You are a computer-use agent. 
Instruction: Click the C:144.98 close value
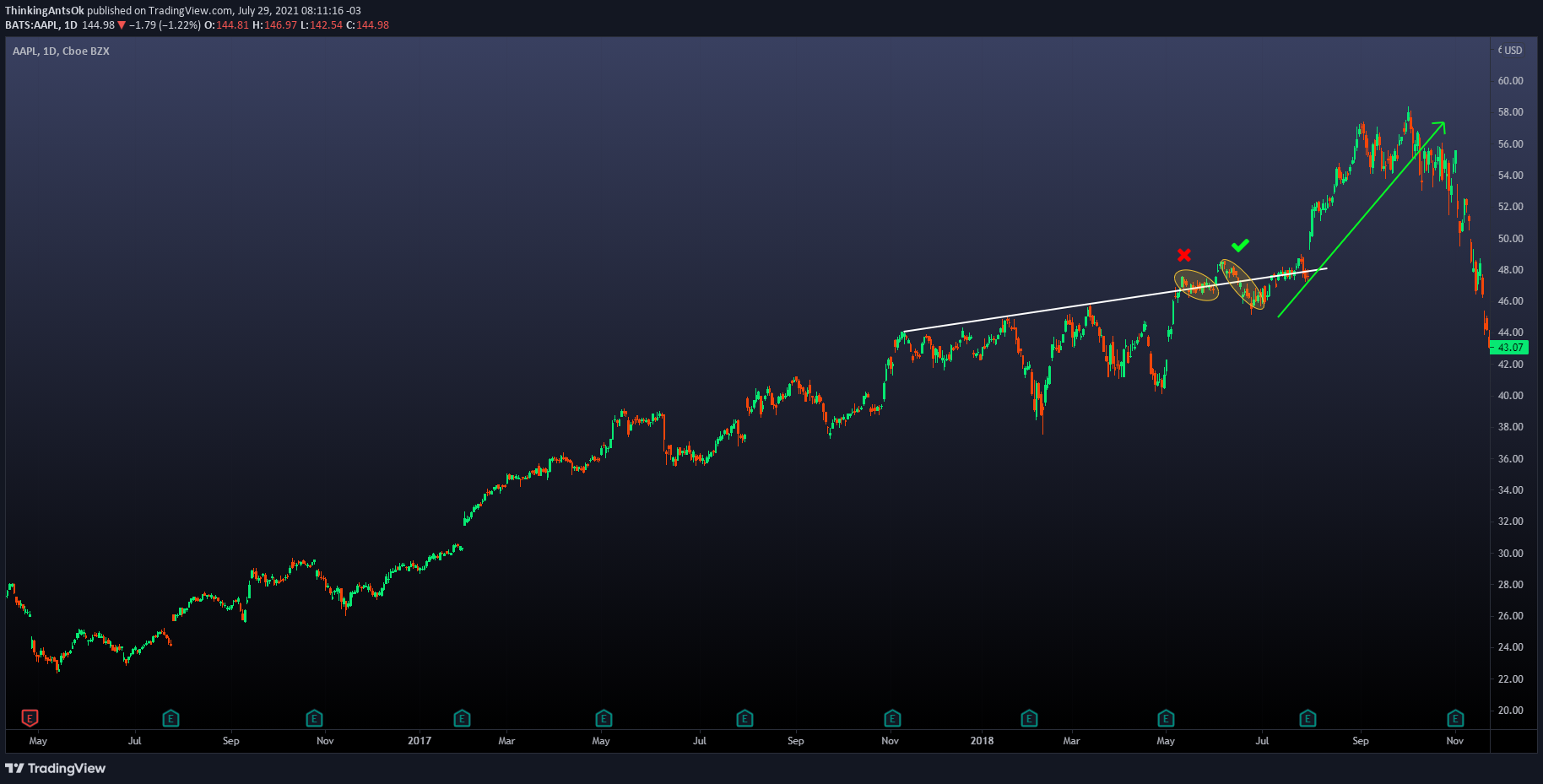click(368, 25)
